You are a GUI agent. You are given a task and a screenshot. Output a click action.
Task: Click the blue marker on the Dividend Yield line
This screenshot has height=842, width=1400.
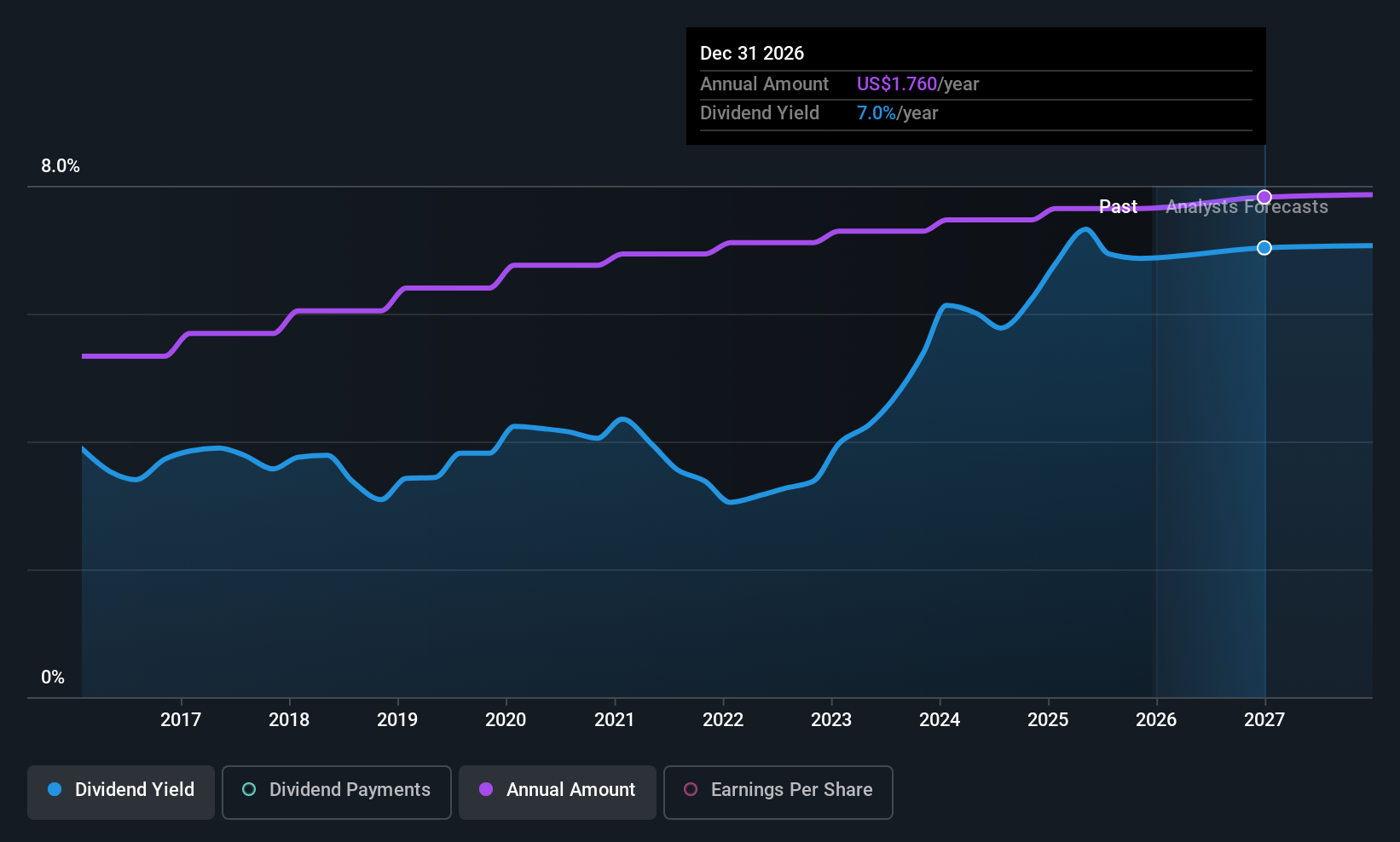tap(1264, 247)
